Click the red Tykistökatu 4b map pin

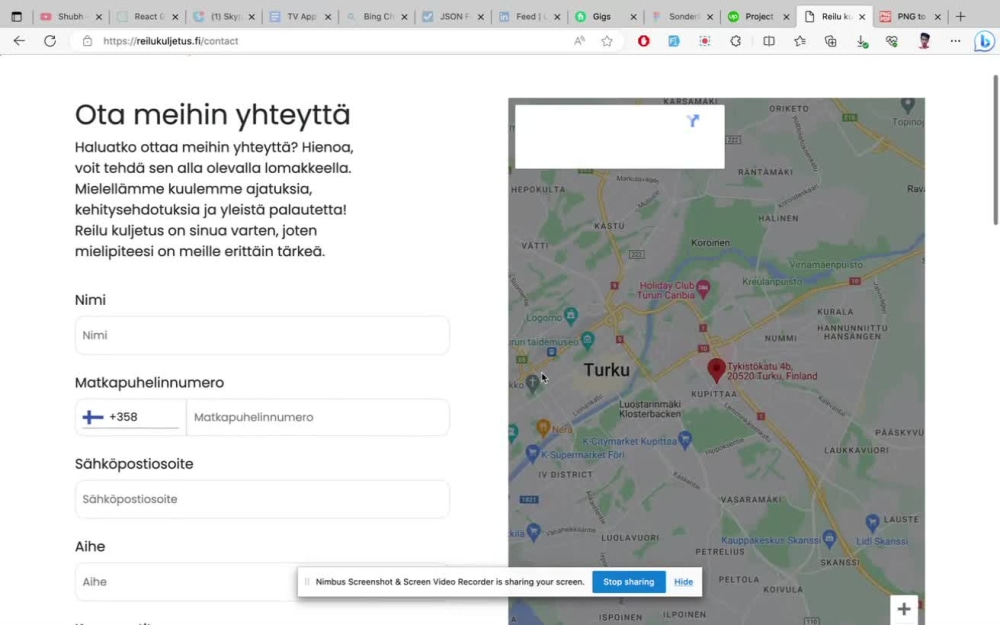(x=716, y=369)
